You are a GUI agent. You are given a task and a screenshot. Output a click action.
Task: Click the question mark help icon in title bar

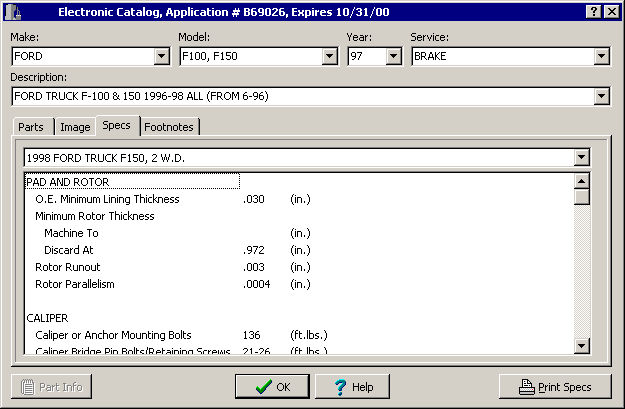pyautogui.click(x=592, y=11)
